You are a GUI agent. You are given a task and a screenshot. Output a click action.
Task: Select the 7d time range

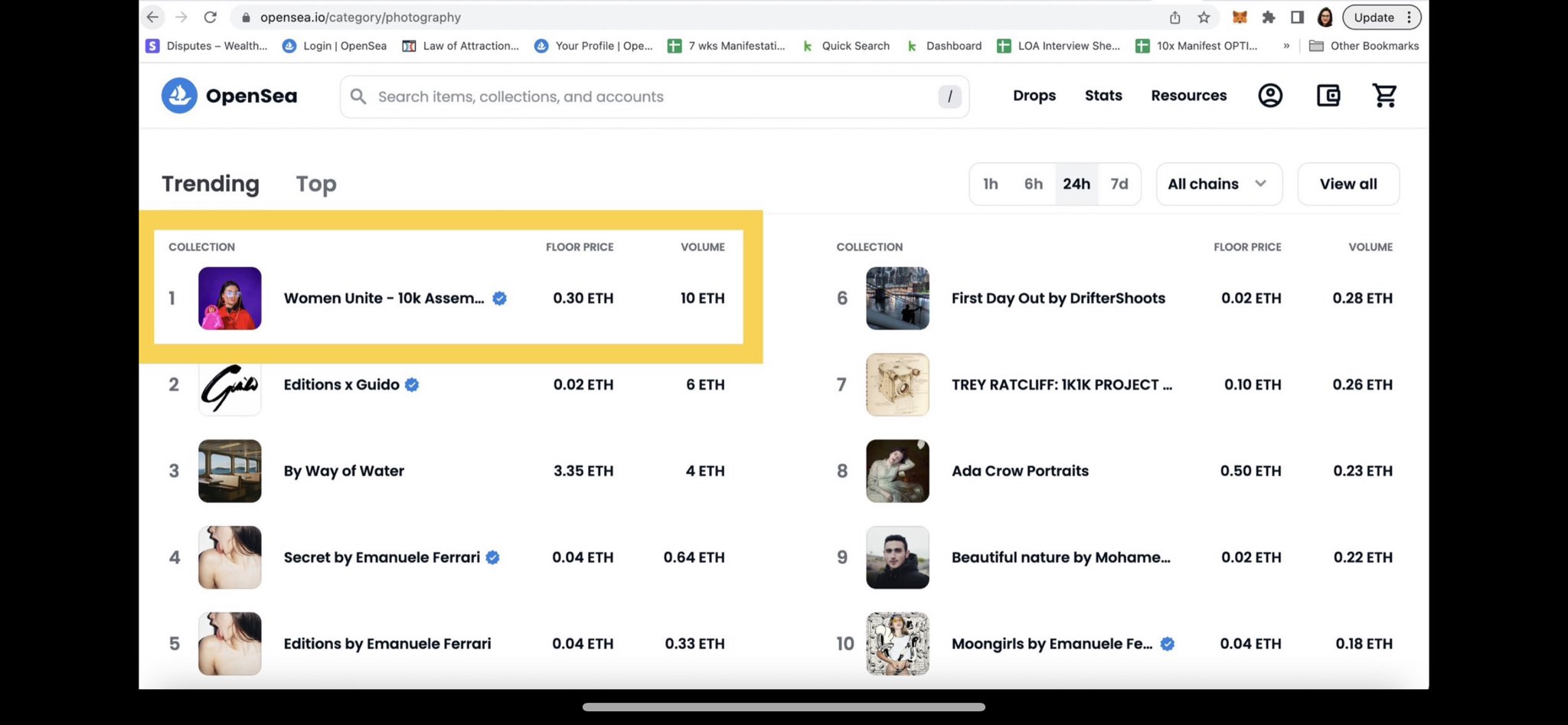(x=1119, y=184)
